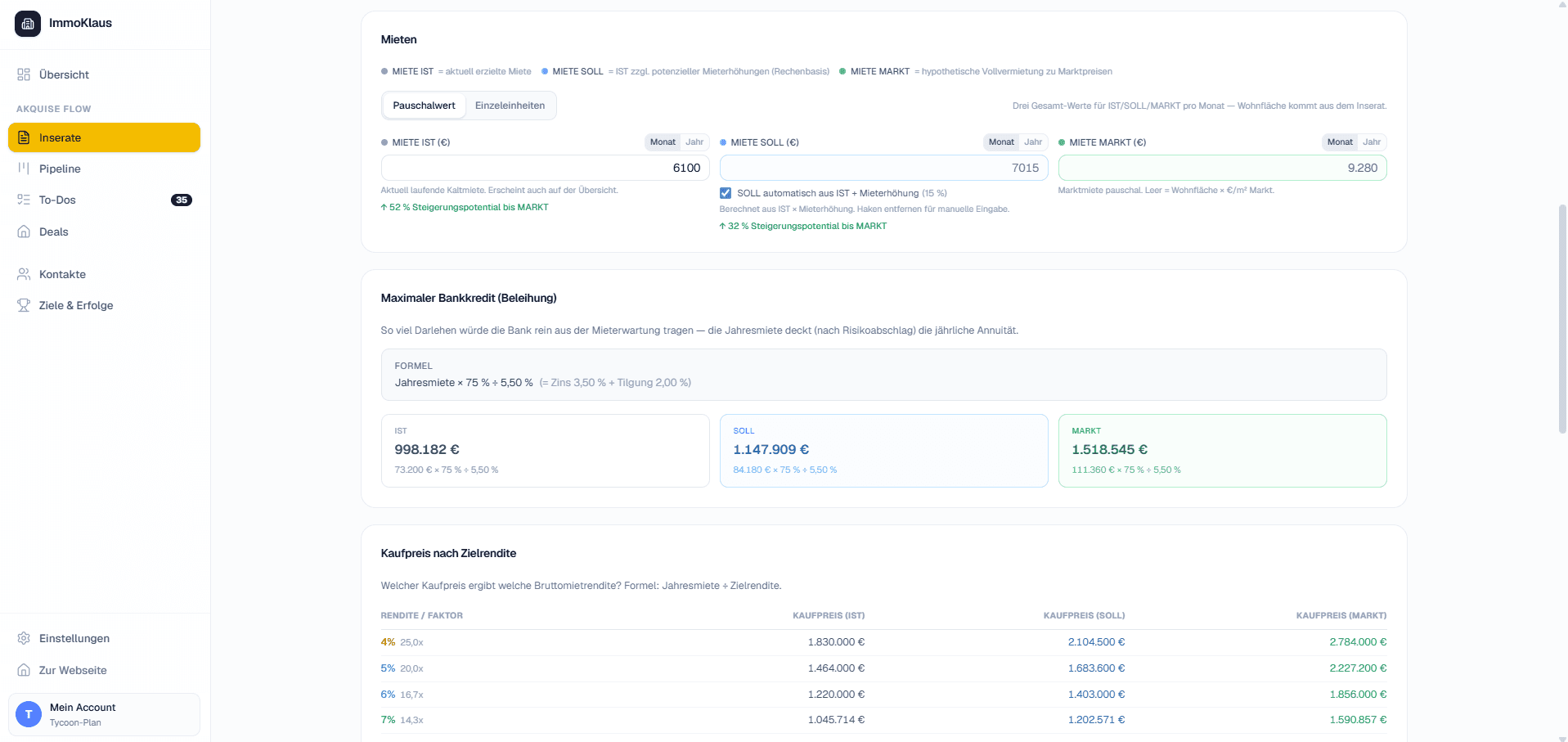The width and height of the screenshot is (1568, 742).
Task: Open the Übersicht dashboard icon
Action: tap(24, 74)
